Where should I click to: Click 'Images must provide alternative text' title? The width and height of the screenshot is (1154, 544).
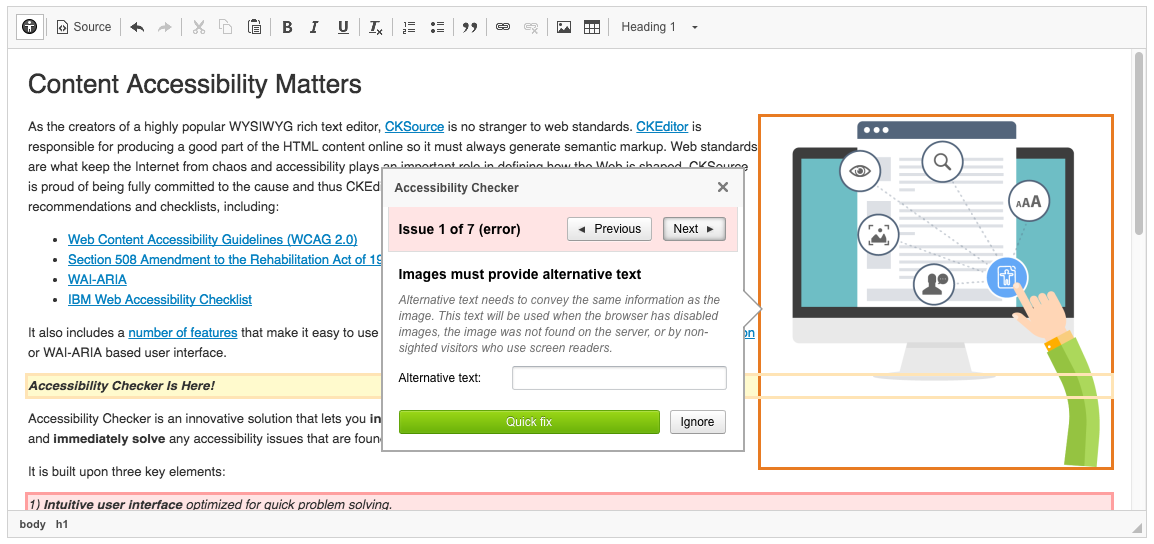tap(520, 275)
